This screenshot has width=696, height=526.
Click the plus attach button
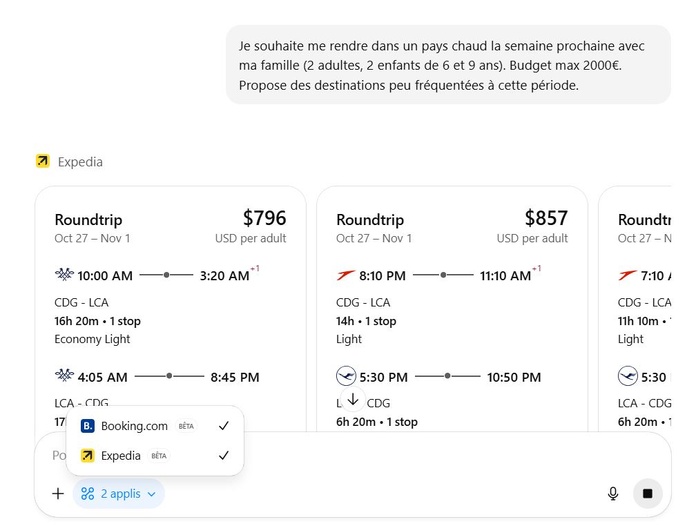[58, 493]
